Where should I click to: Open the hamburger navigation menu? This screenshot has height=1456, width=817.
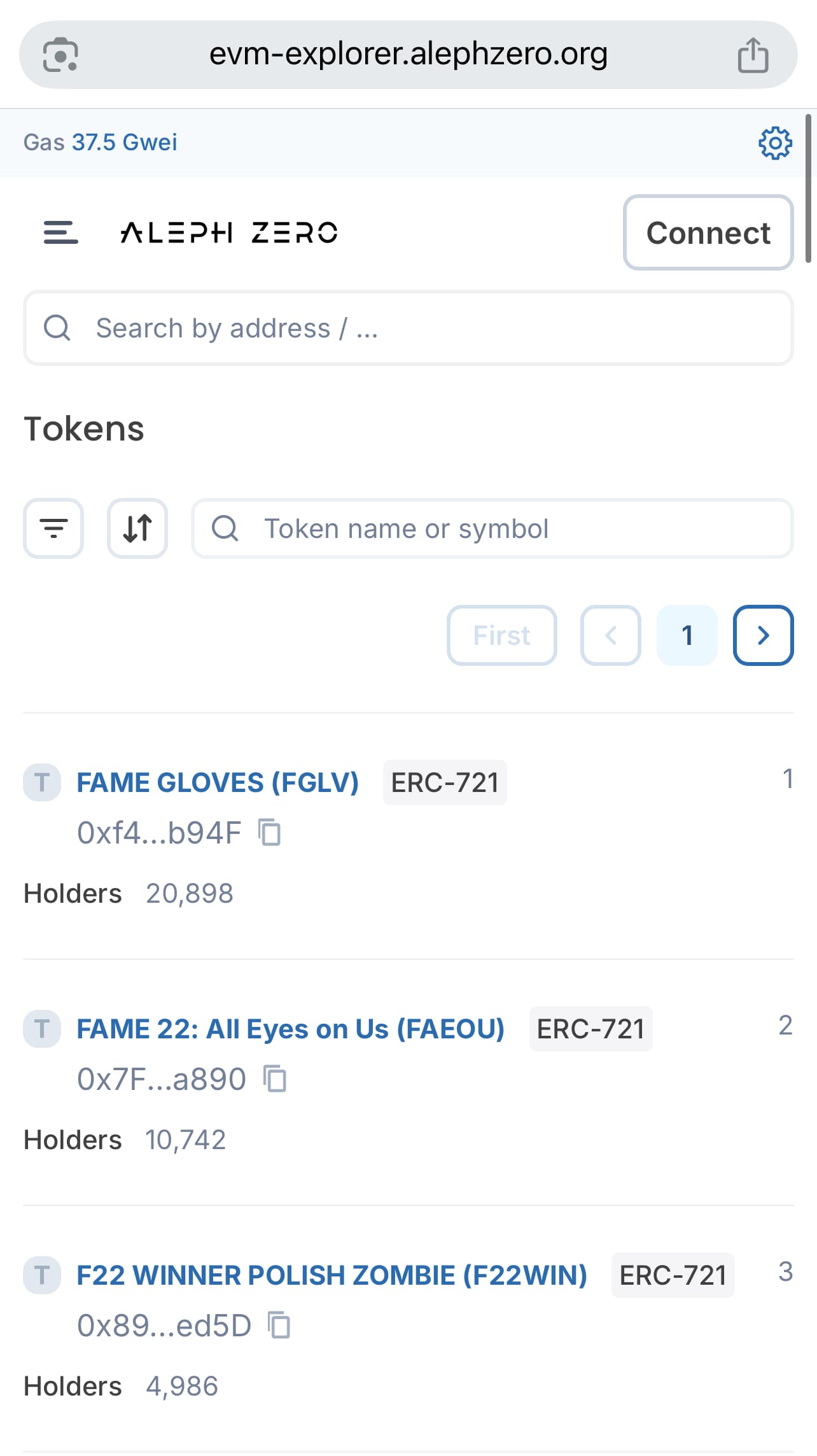pyautogui.click(x=60, y=232)
